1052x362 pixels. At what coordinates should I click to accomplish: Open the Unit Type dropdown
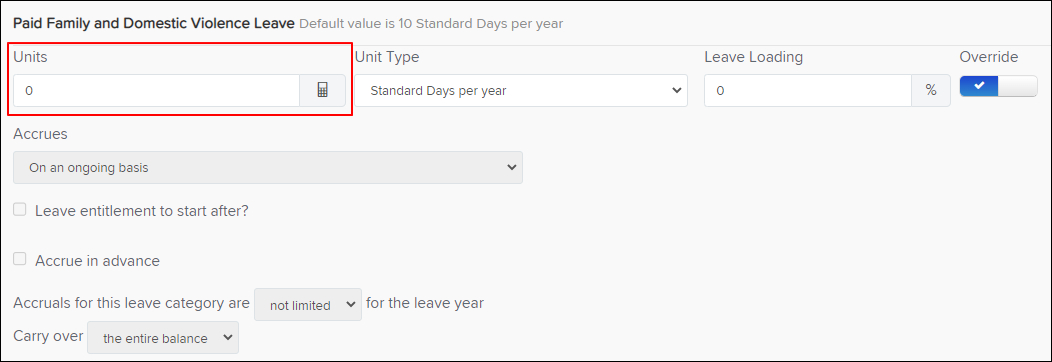click(x=521, y=90)
